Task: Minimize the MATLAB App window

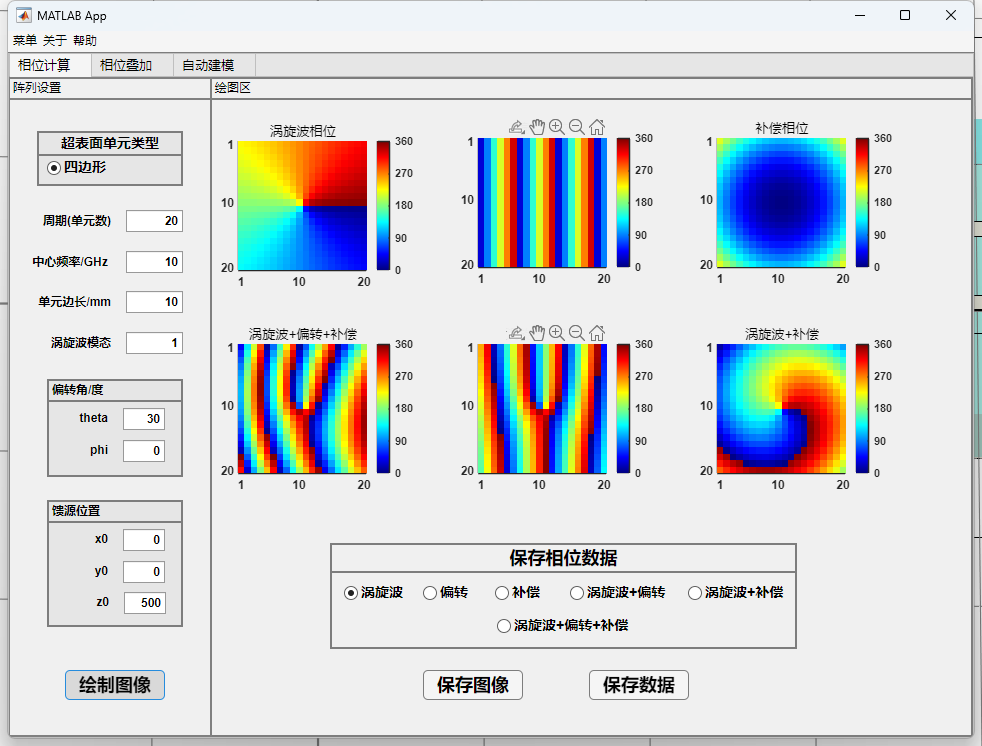Action: coord(860,15)
